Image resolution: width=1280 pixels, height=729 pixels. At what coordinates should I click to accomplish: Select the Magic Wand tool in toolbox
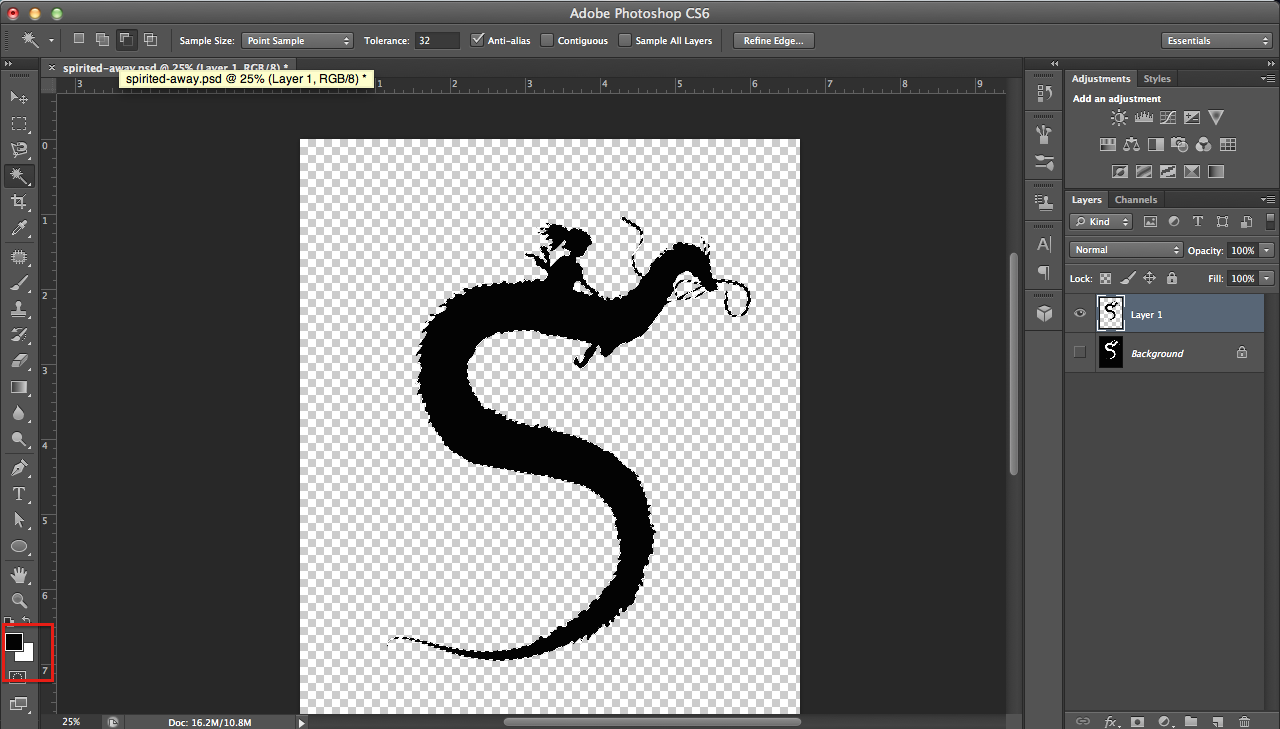click(19, 176)
